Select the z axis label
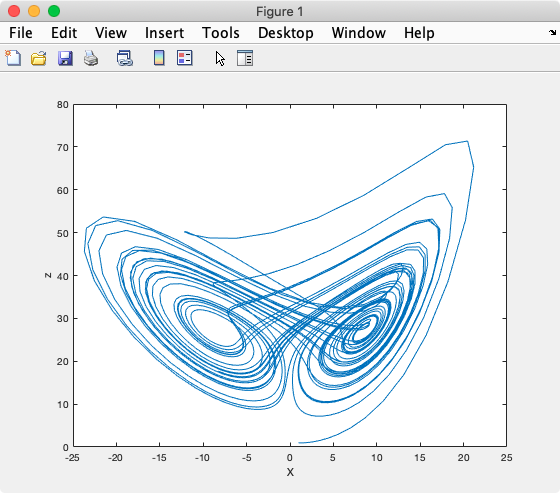The height and width of the screenshot is (493, 560). click(48, 275)
